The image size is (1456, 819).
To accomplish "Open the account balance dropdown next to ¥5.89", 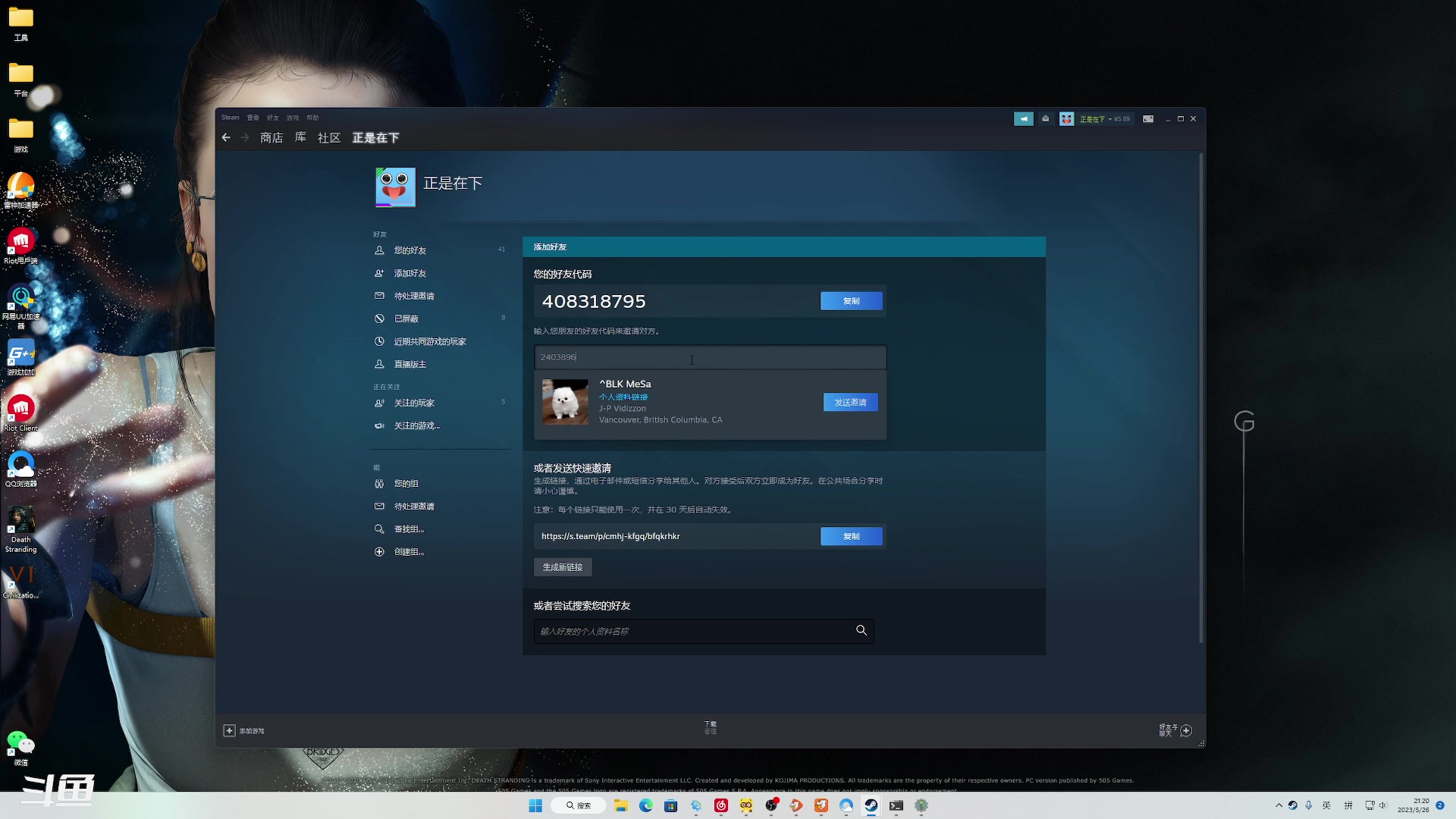I will pos(1109,119).
